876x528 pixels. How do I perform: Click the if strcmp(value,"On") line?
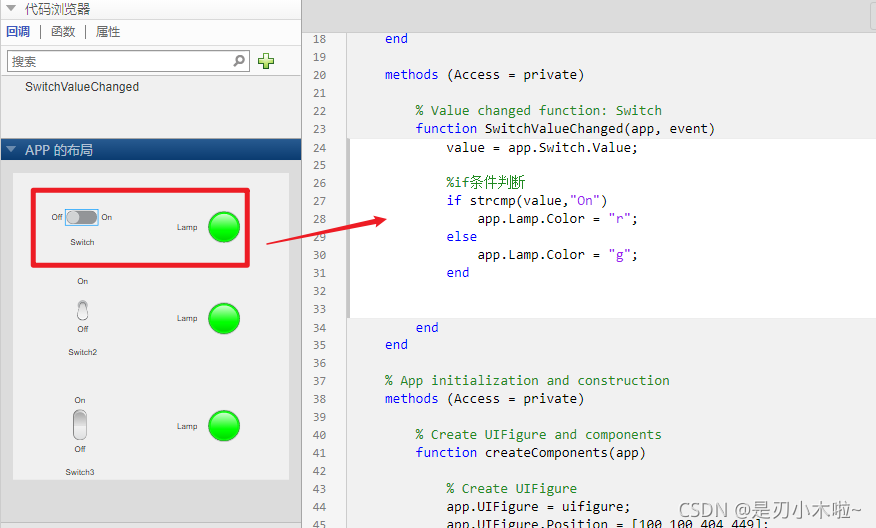coord(526,201)
